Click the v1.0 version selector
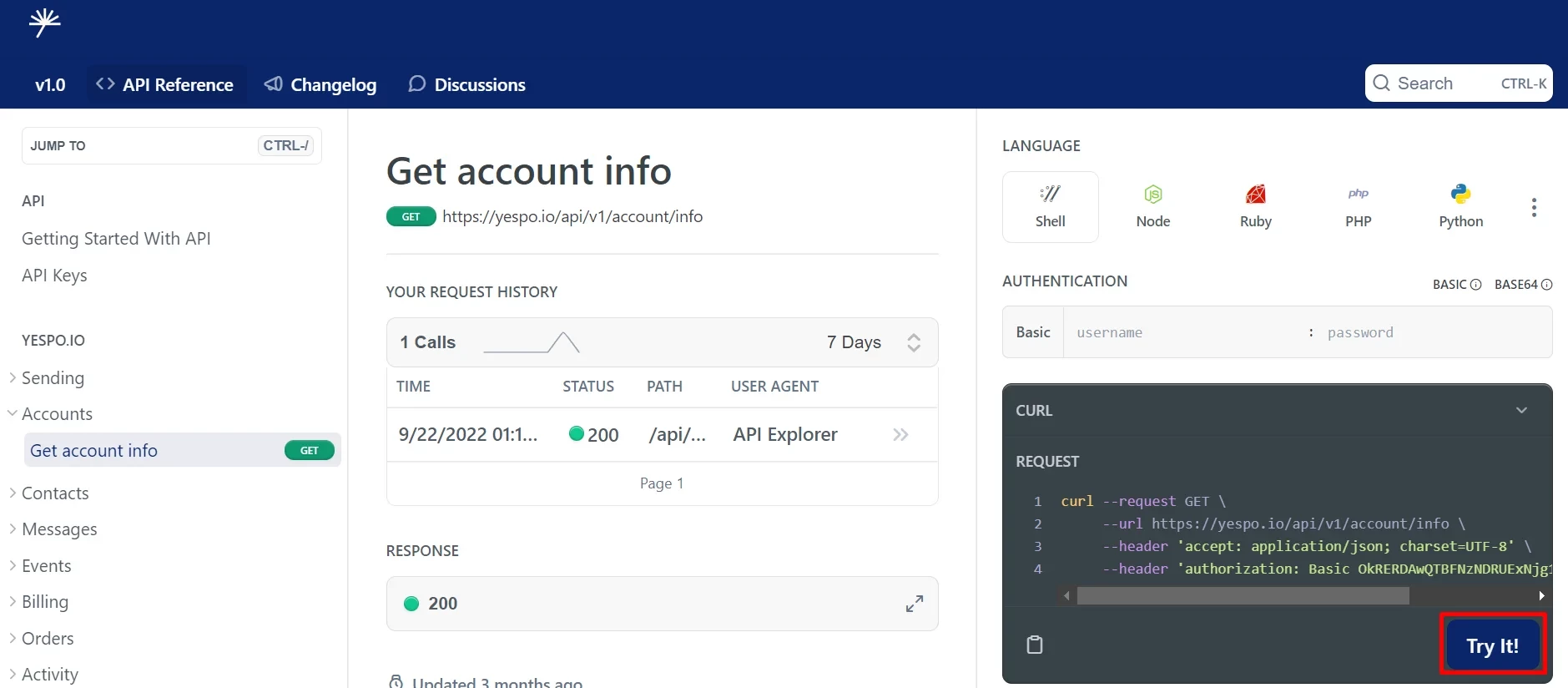 tap(50, 84)
